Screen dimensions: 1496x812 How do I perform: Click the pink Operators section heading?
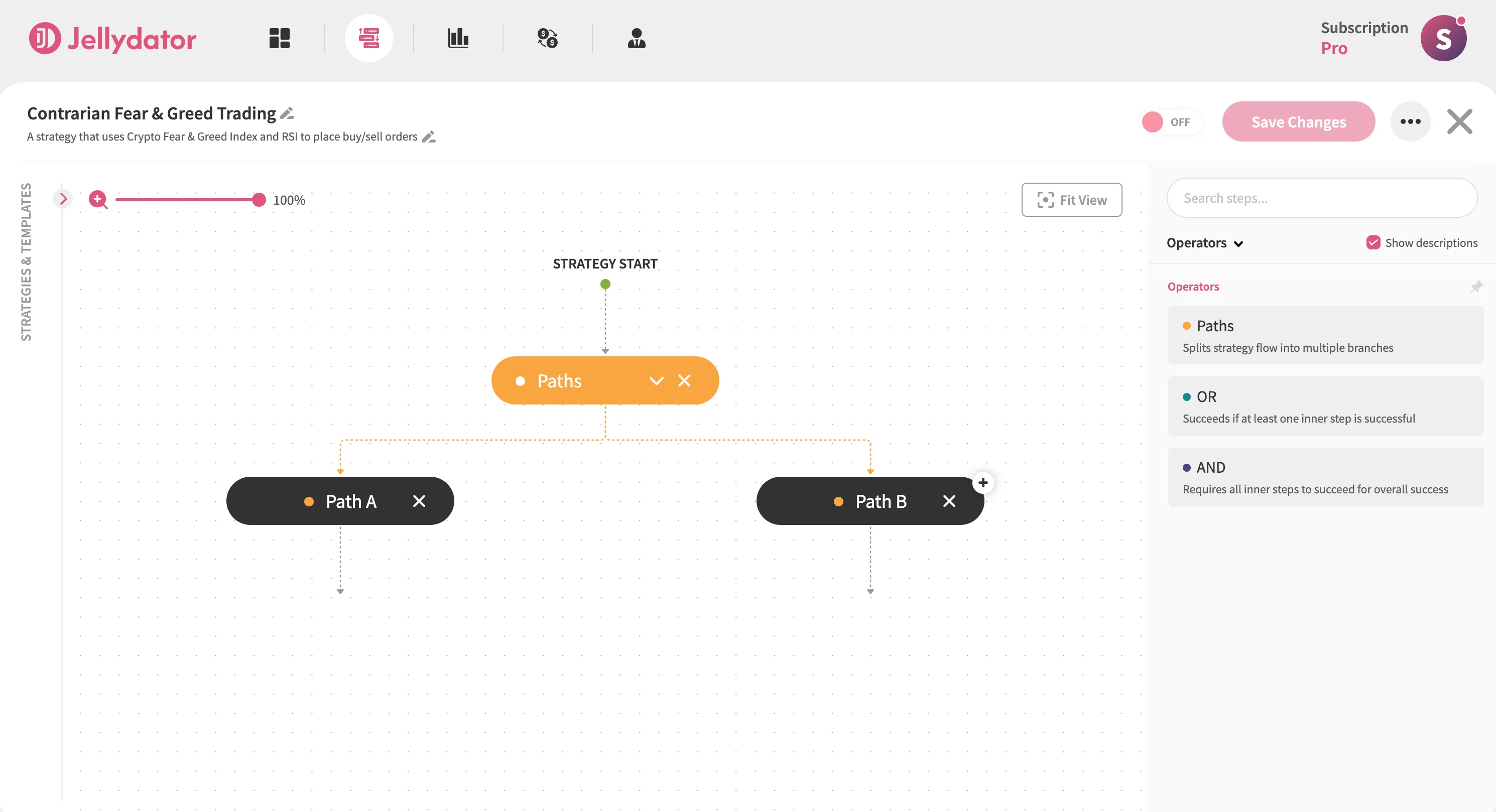[1193, 287]
